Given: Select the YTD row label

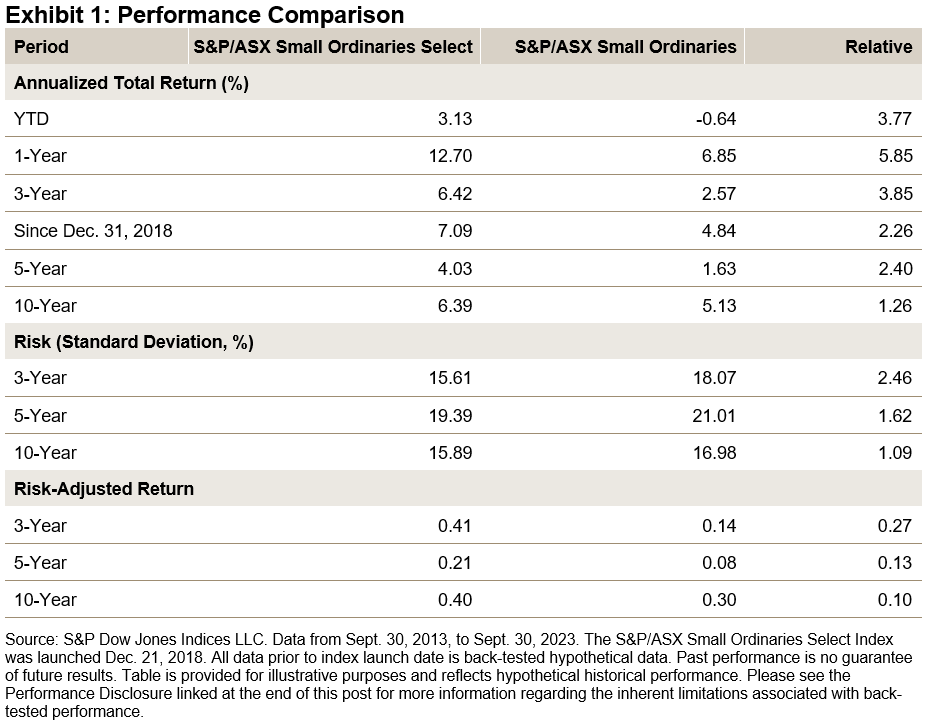Looking at the screenshot, I should pos(32,120).
